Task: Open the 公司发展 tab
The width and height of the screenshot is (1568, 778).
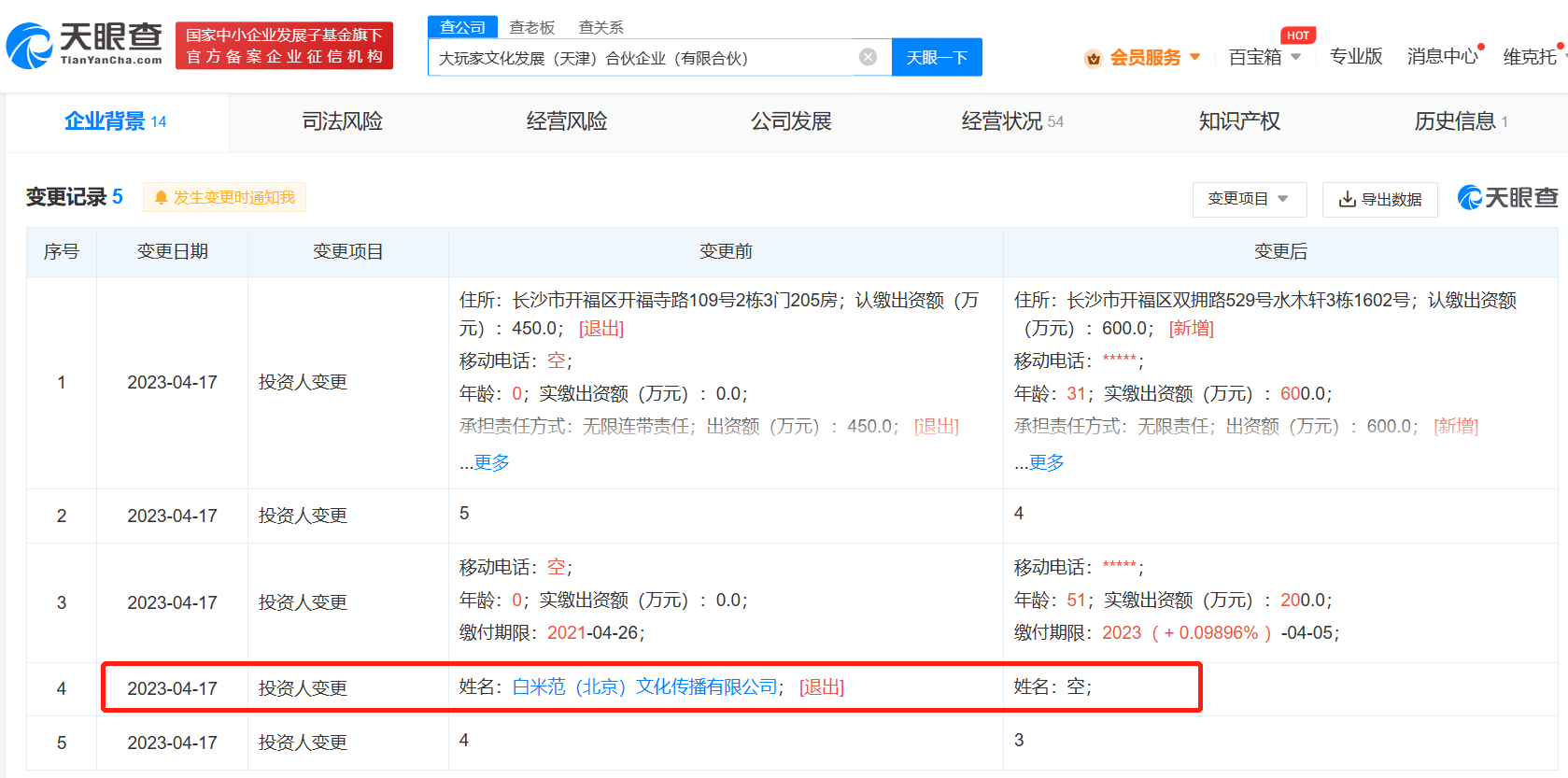Action: pyautogui.click(x=790, y=121)
